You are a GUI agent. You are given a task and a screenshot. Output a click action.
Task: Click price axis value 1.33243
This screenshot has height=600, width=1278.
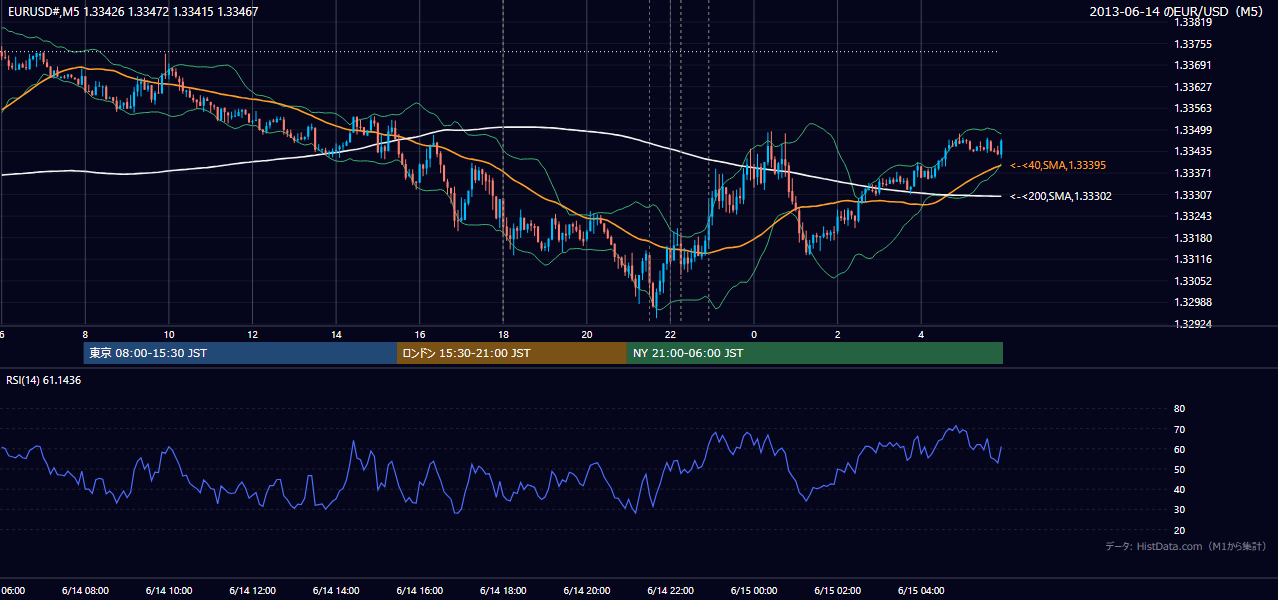(1192, 216)
